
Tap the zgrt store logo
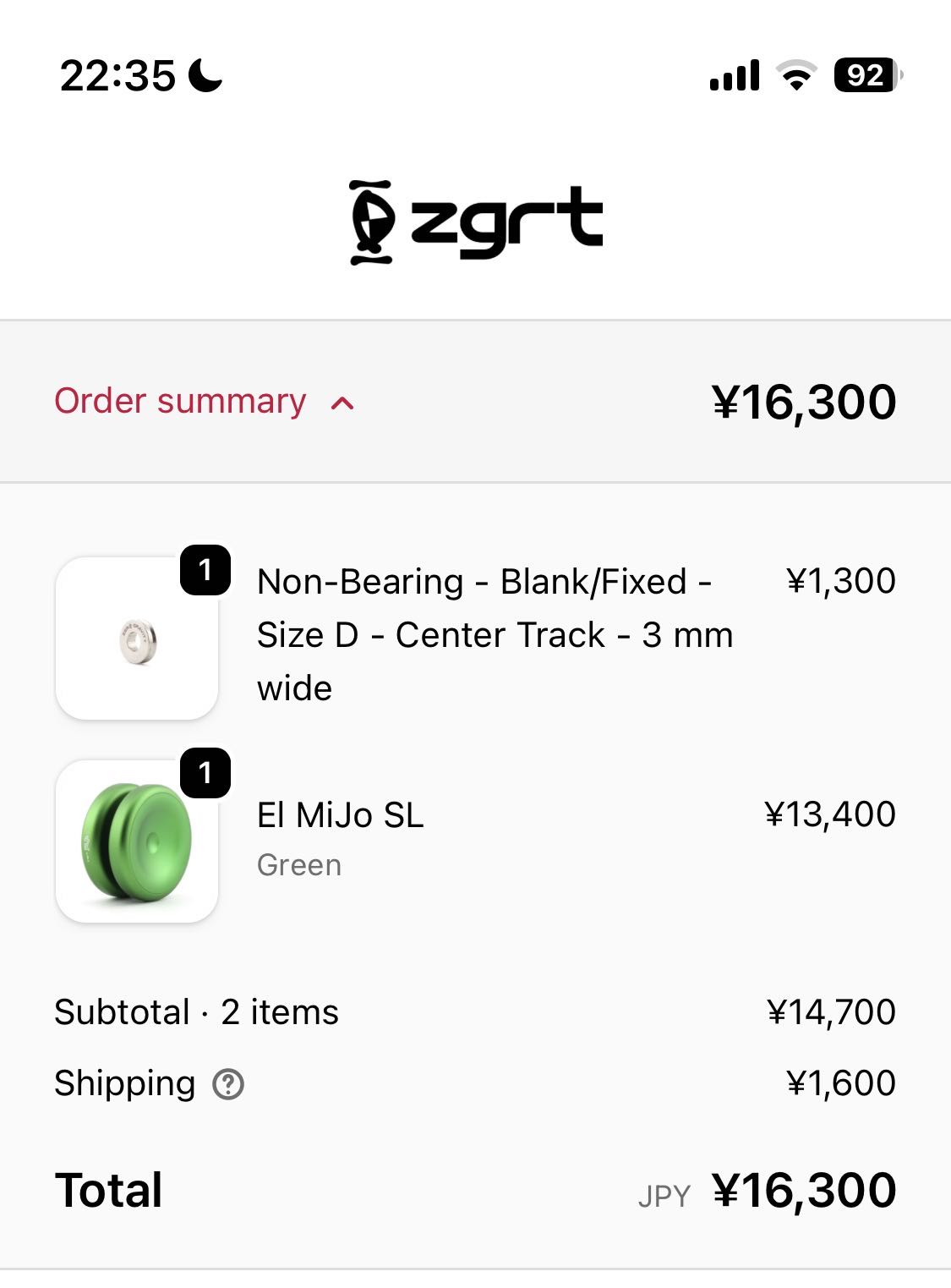(476, 222)
